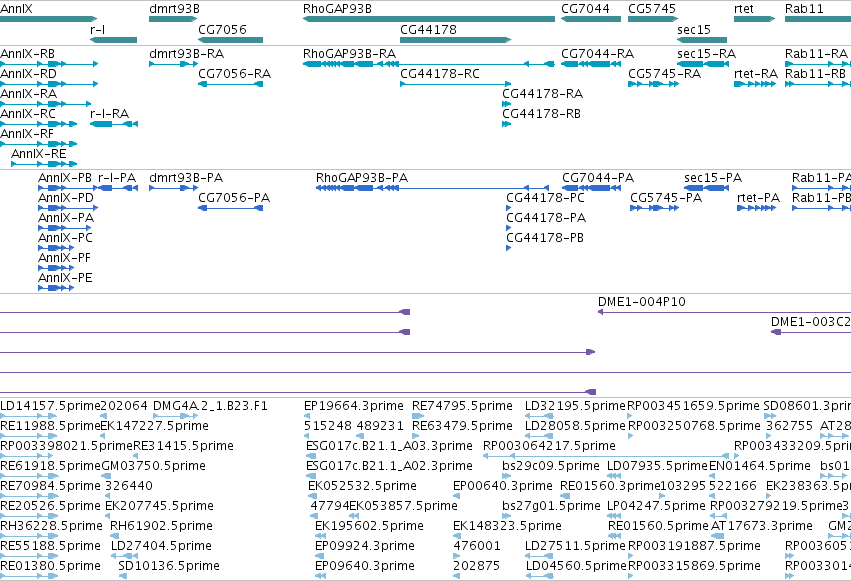Click the CG7056-RA transcript label
Viewport: 851px width, 581px height.
point(234,74)
